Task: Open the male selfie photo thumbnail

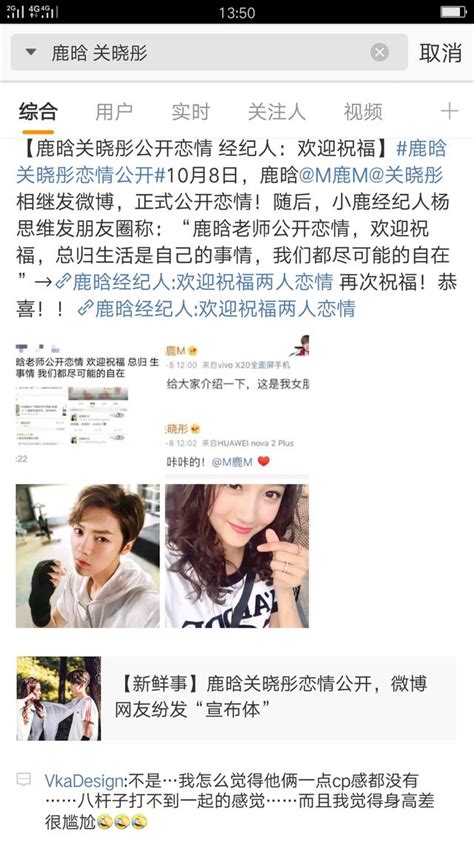Action: point(87,556)
